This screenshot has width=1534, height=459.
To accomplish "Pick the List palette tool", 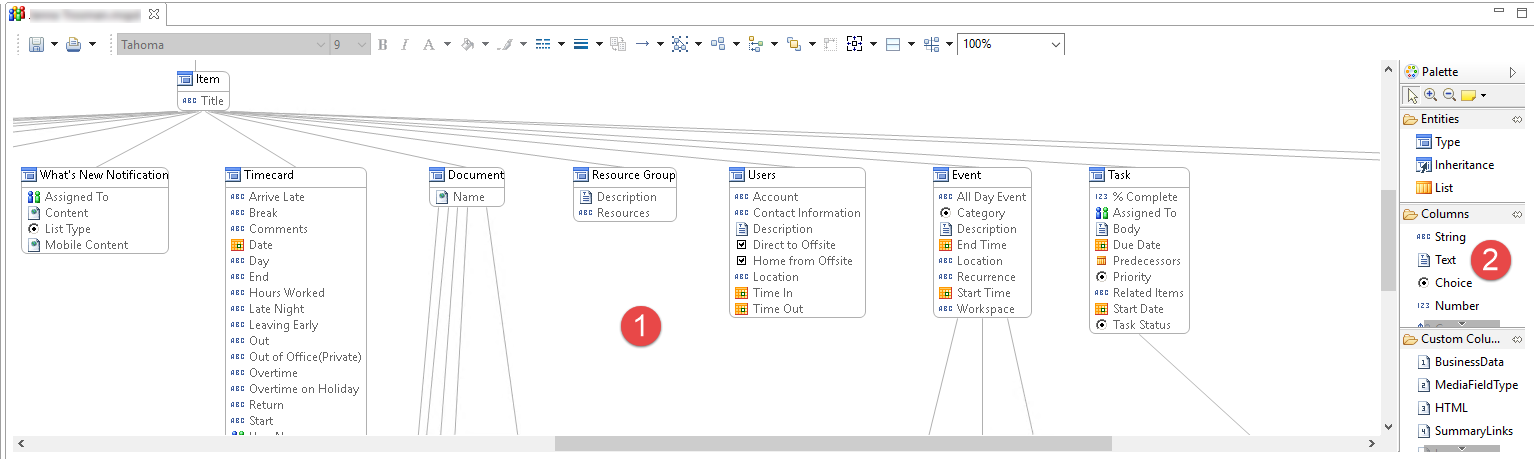I will click(1435, 188).
